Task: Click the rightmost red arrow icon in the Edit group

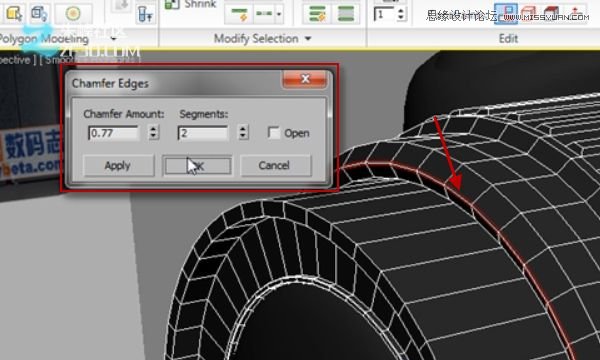Action: 574,14
